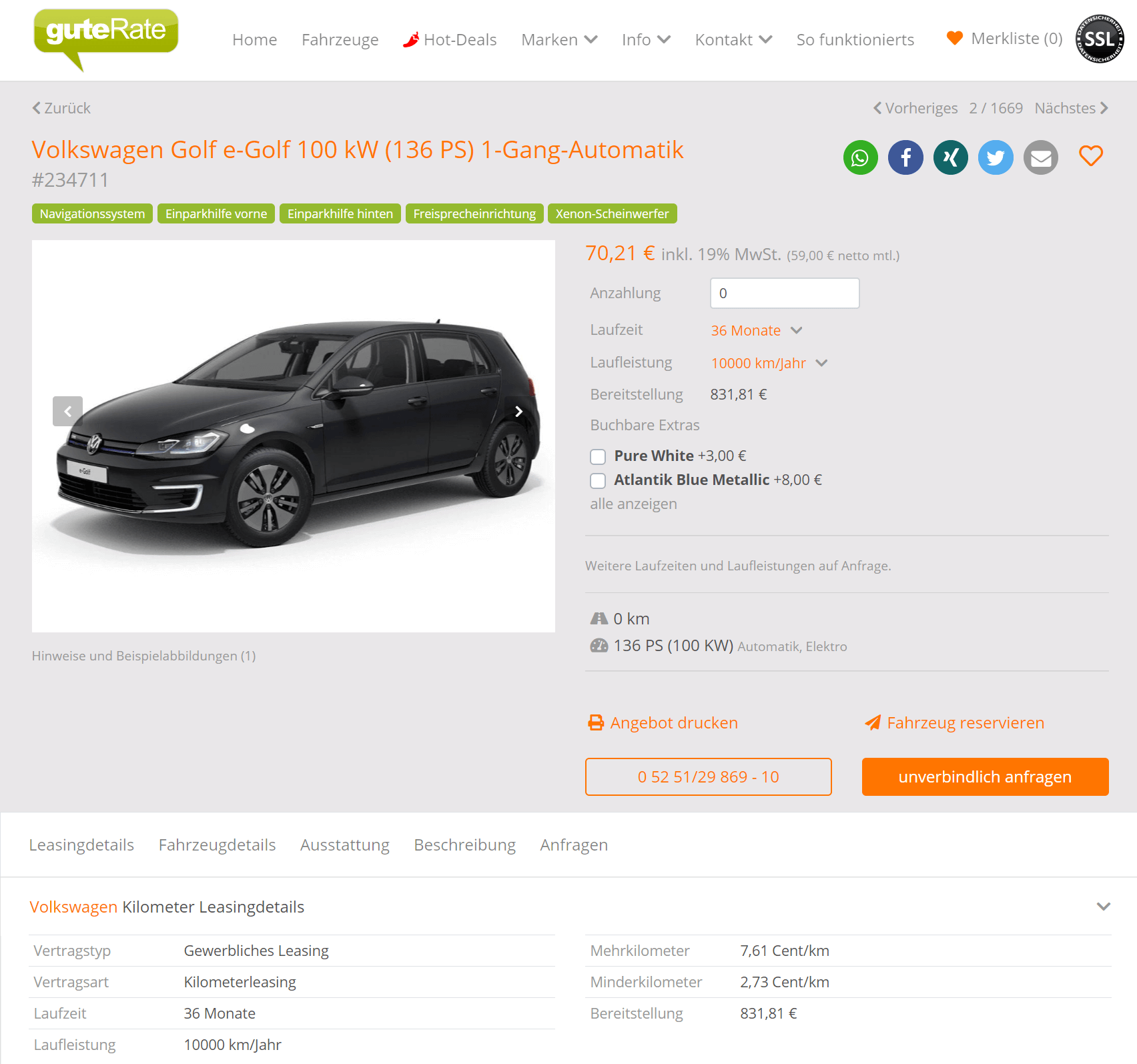The height and width of the screenshot is (1064, 1137).
Task: Show next car image arrow
Action: pos(518,412)
